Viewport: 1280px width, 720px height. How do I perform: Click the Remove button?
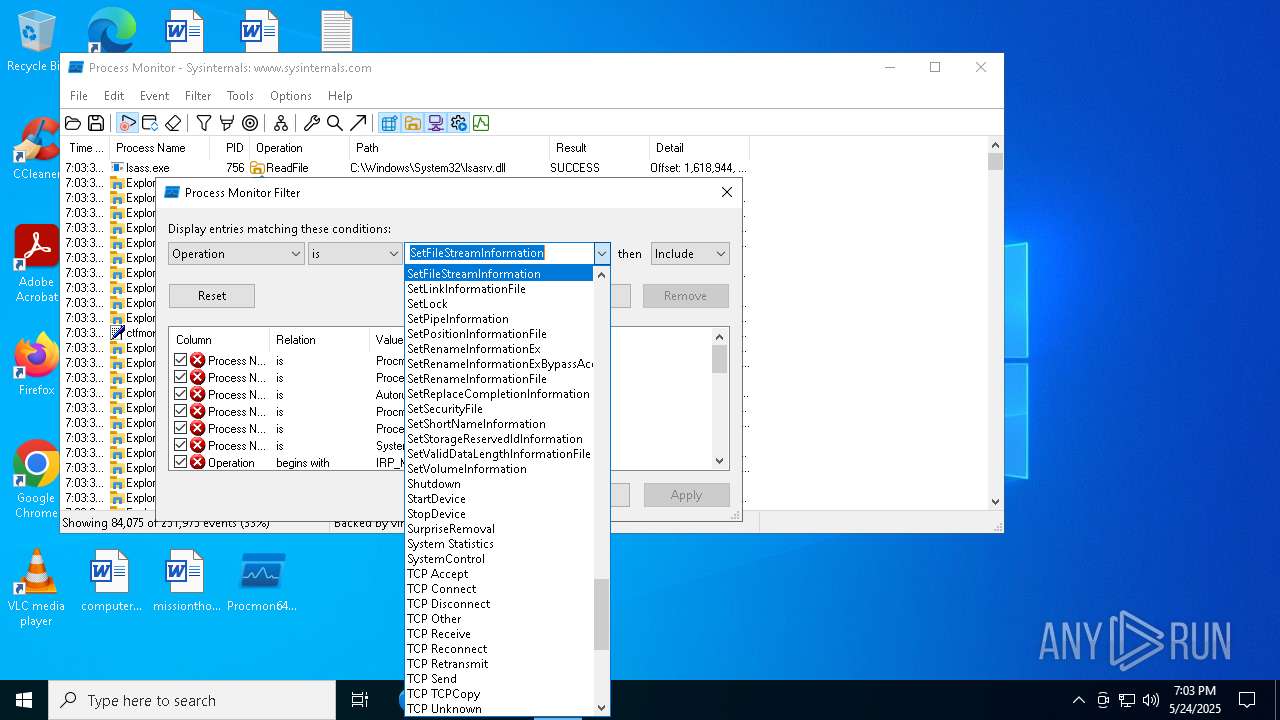pos(686,296)
